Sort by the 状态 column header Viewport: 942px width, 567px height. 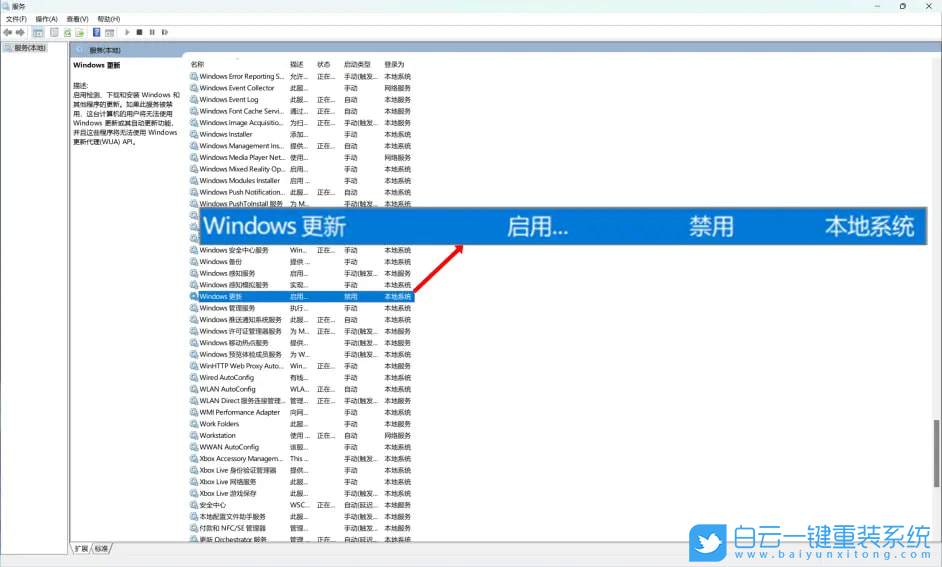click(324, 64)
